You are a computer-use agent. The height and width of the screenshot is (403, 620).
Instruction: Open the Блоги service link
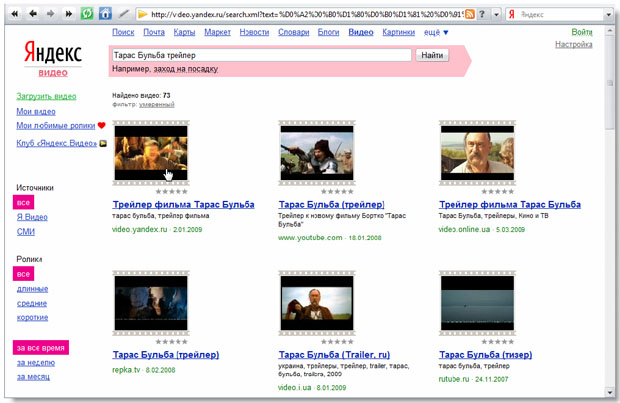click(329, 32)
